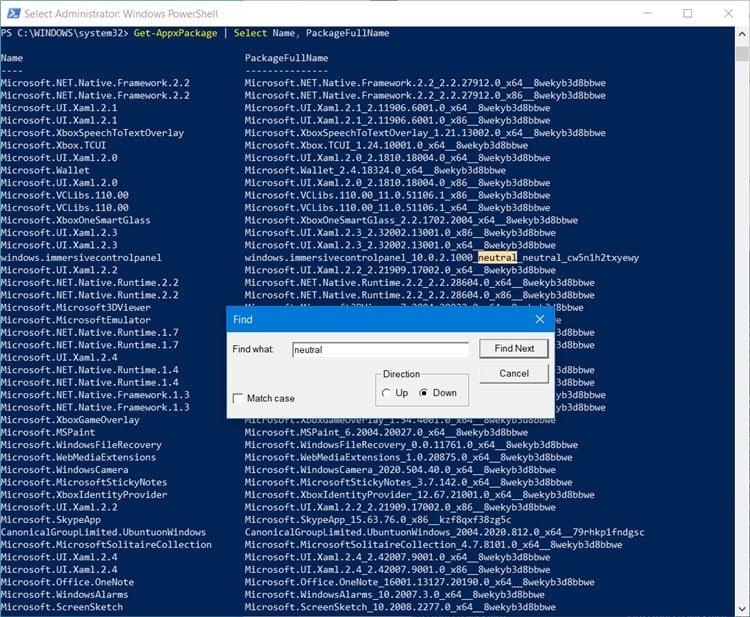The width and height of the screenshot is (750, 617).
Task: Click 'Microsoft.WindowsAlarms' name entry
Action: pos(64,595)
